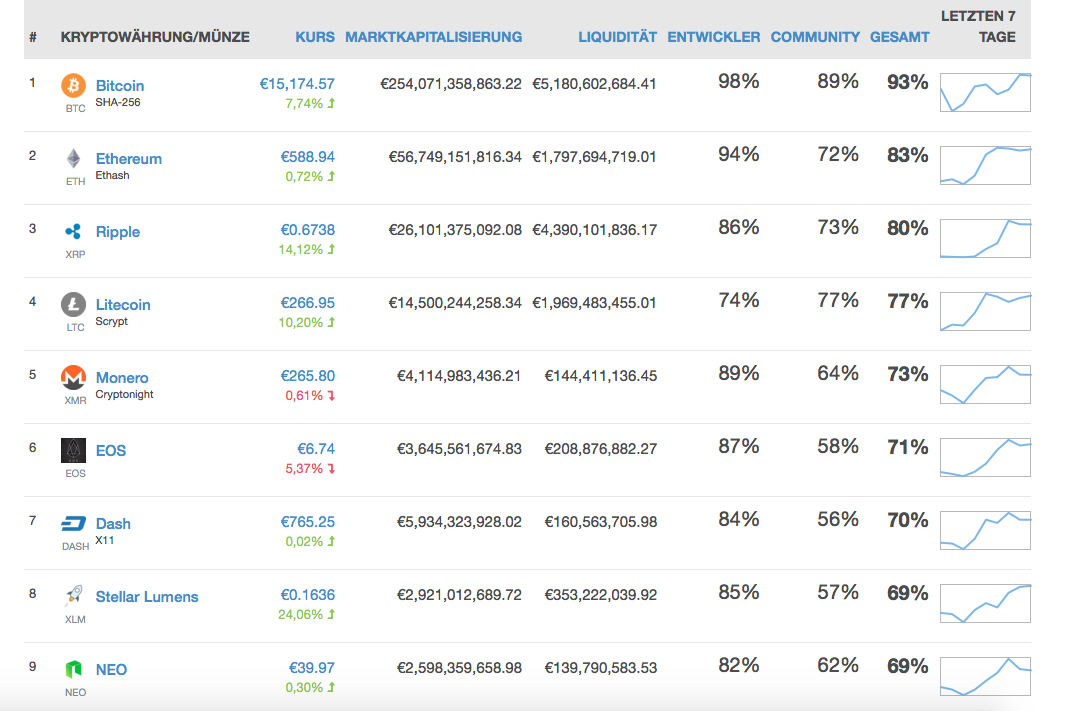Select NEO market cap €2,598,359,658.98
This screenshot has height=711, width=1079.
click(459, 668)
